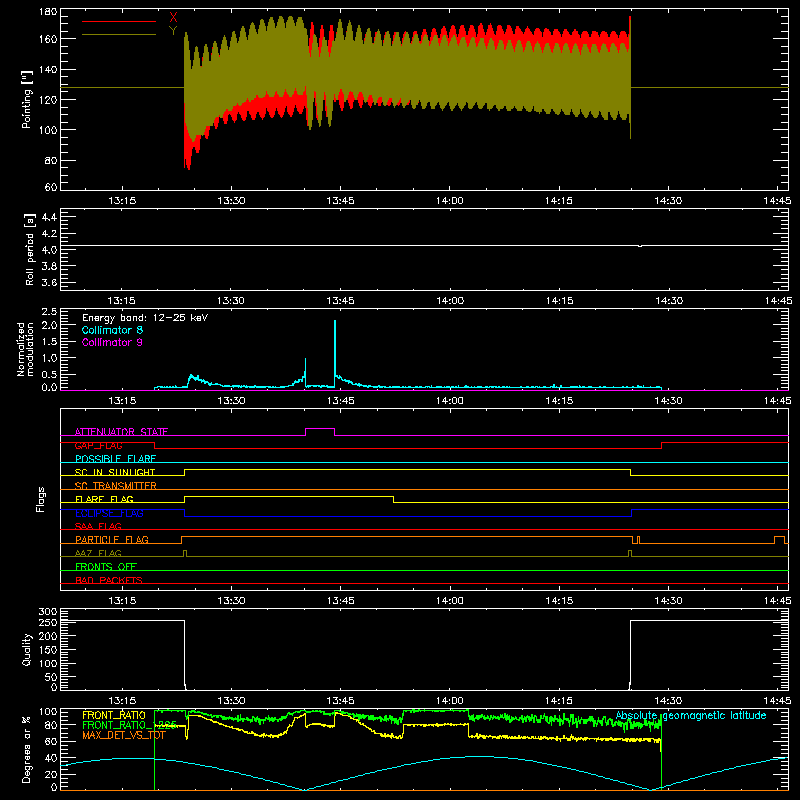The height and width of the screenshot is (800, 800).
Task: Click the olive Y legend label
Action: coord(173,31)
